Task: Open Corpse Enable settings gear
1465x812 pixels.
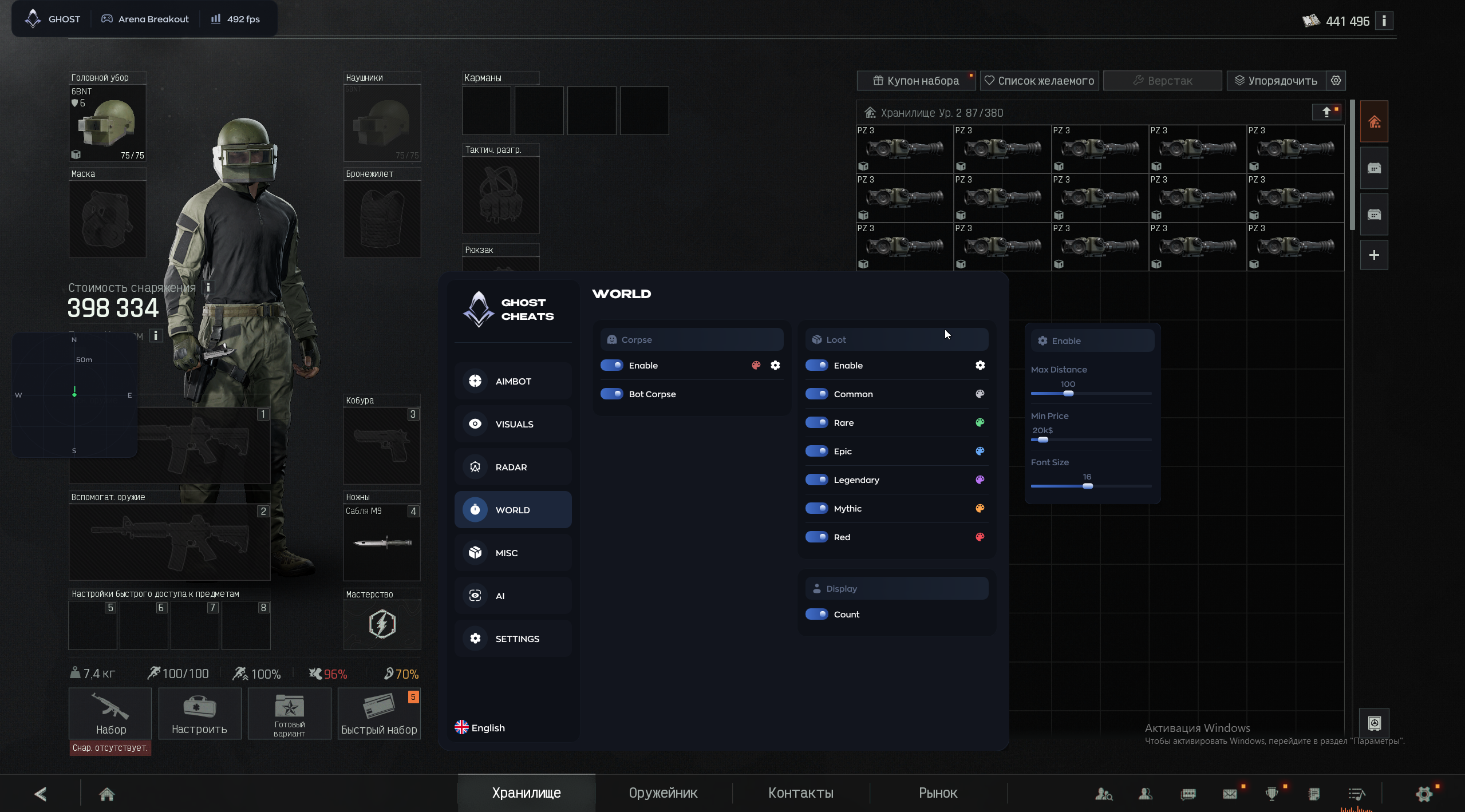Action: click(x=775, y=365)
